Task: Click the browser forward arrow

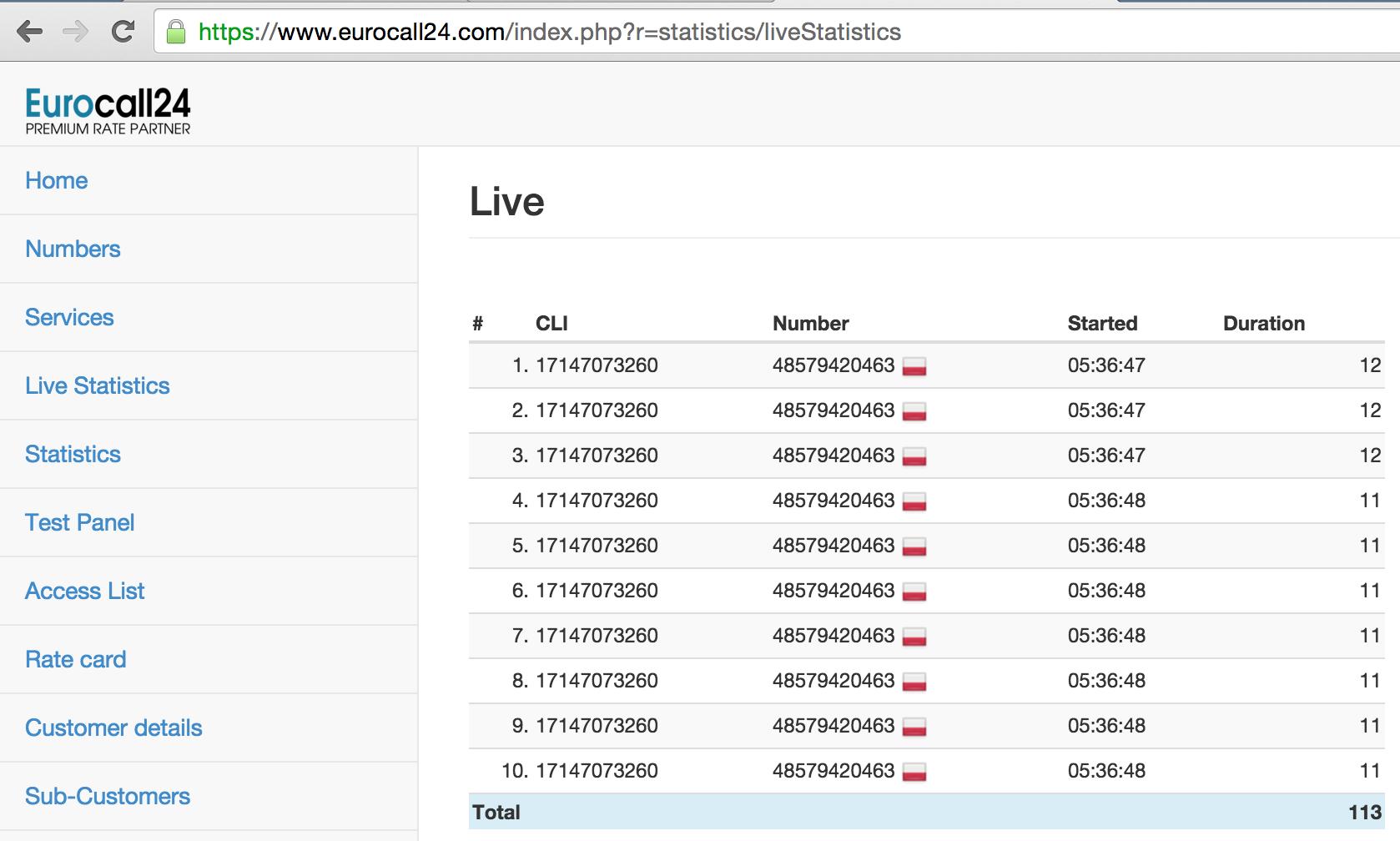Action: pyautogui.click(x=76, y=32)
